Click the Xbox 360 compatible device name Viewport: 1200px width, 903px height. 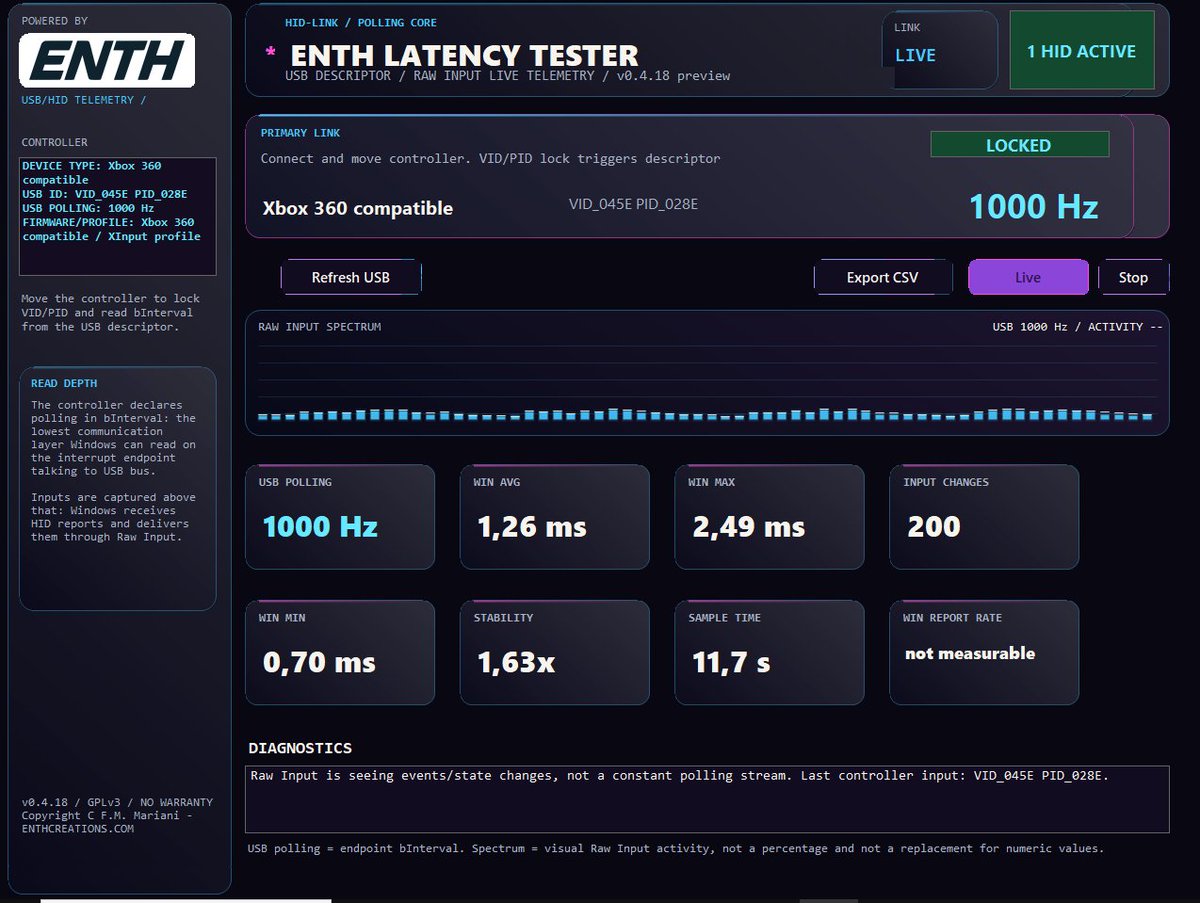pos(357,208)
